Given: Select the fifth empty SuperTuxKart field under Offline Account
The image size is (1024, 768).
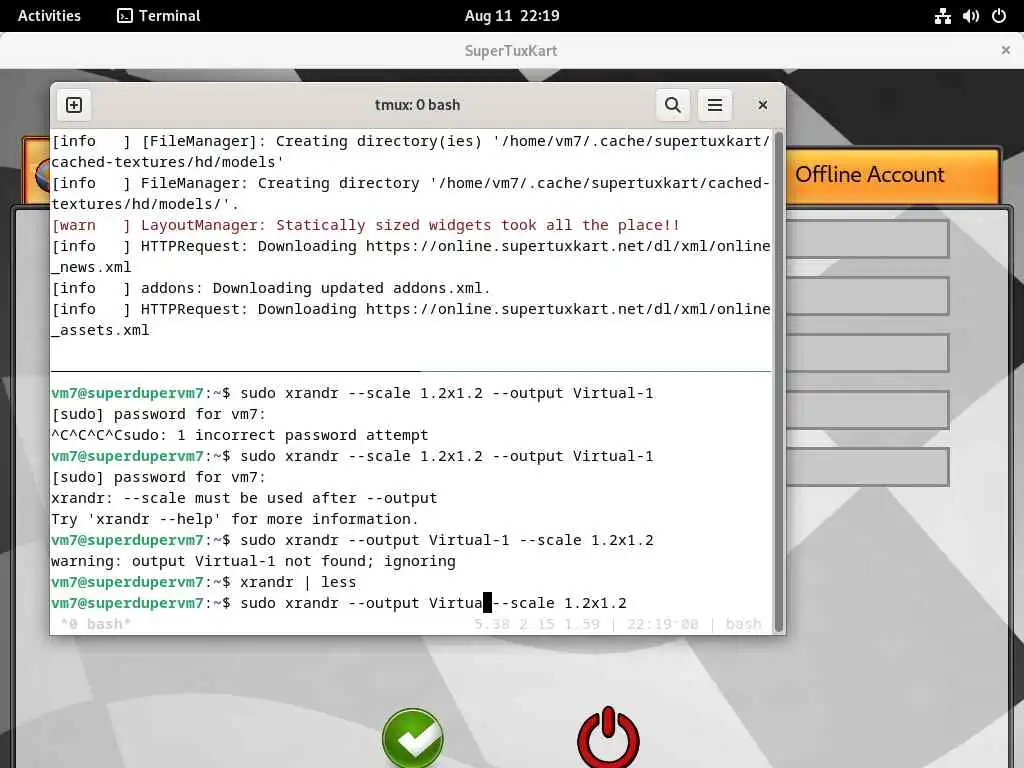Looking at the screenshot, I should point(867,466).
